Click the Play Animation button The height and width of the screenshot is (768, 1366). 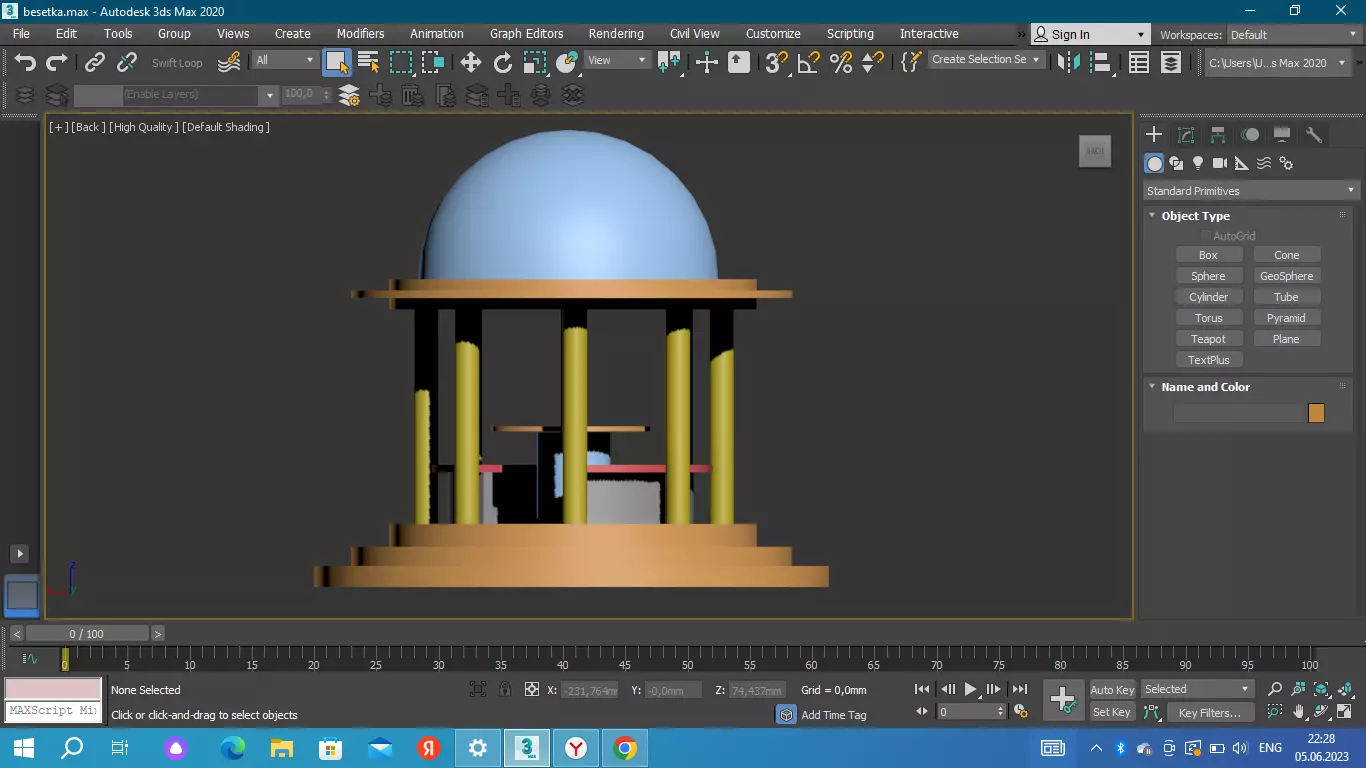[971, 689]
